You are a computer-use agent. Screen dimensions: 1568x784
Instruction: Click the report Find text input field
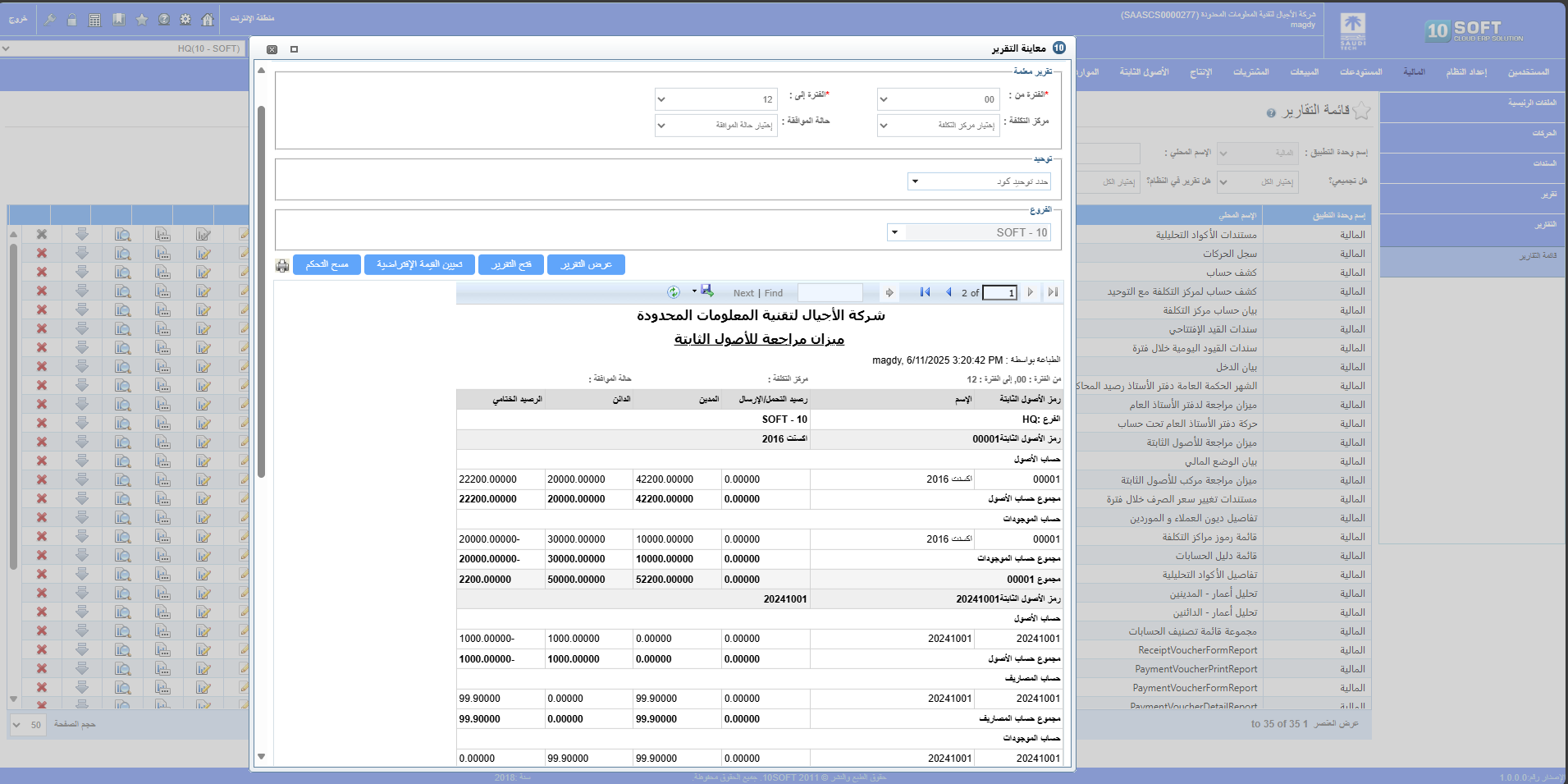coord(830,292)
